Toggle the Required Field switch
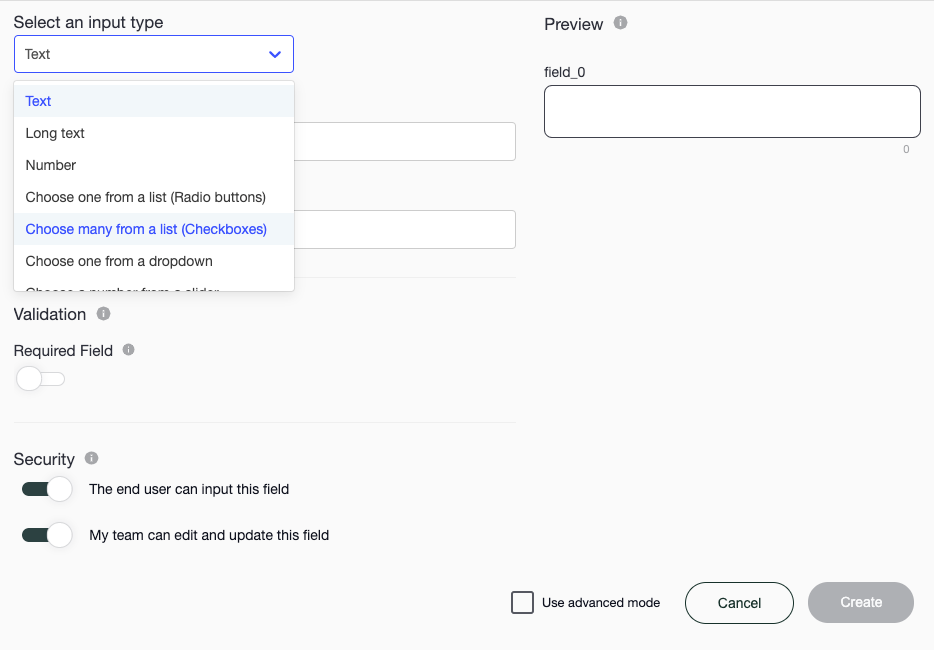The width and height of the screenshot is (934, 650). click(x=41, y=379)
